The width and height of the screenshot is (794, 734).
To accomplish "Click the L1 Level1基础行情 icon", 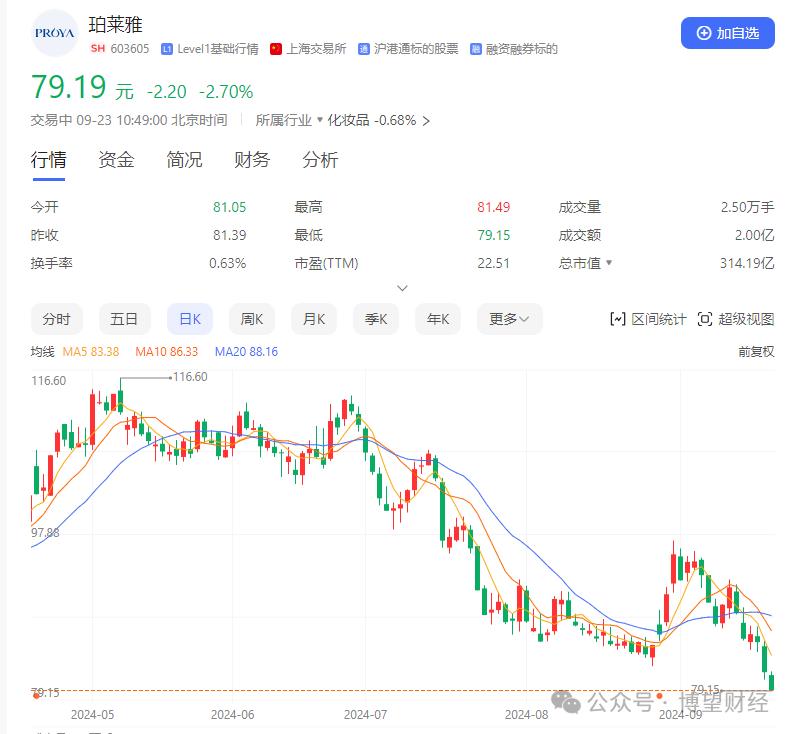I will click(x=167, y=49).
